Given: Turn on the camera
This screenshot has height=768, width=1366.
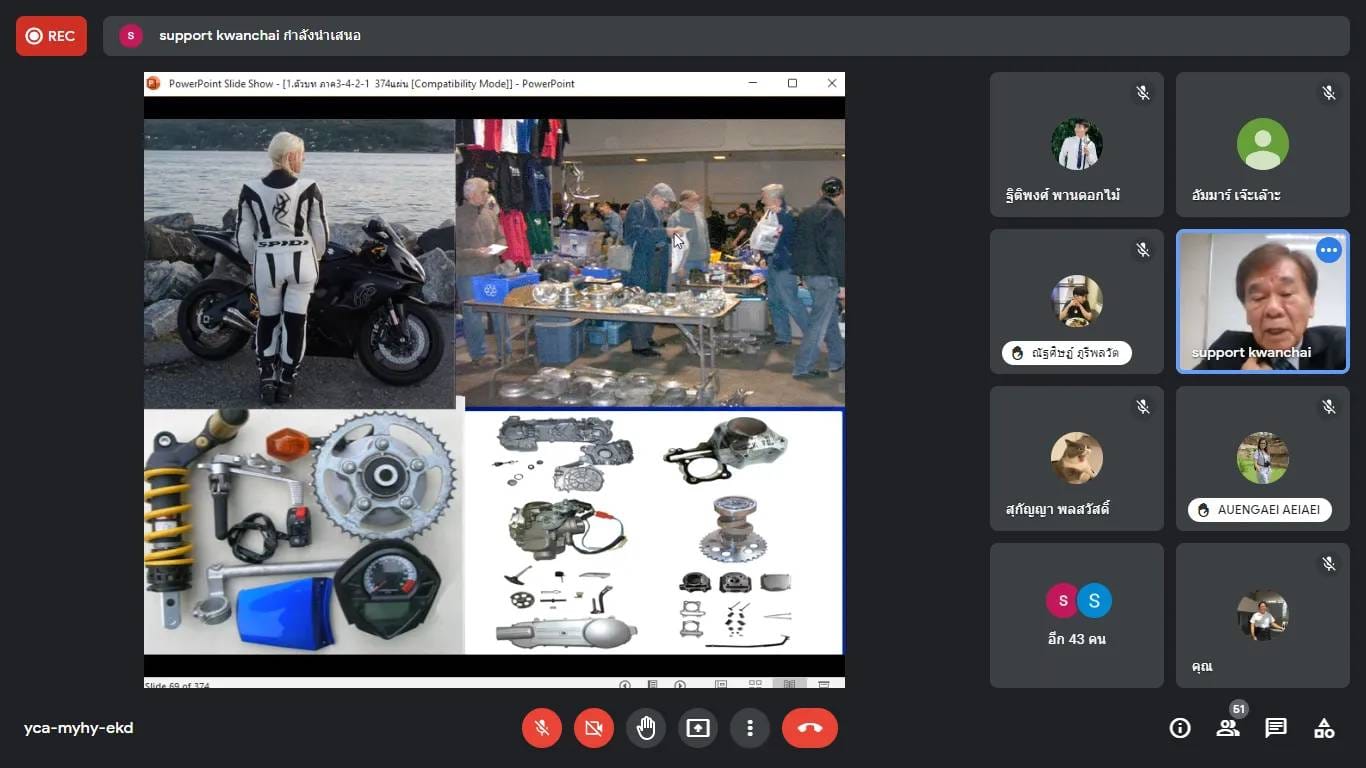Looking at the screenshot, I should pos(594,728).
